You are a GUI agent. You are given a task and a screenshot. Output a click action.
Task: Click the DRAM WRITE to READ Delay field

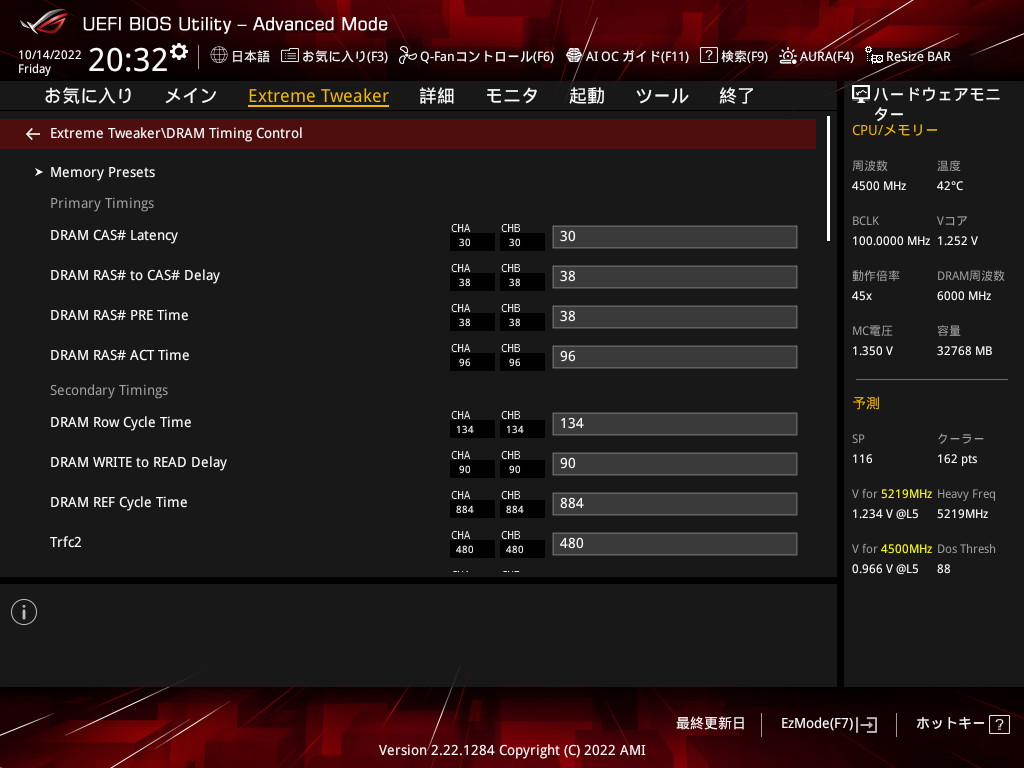pyautogui.click(x=675, y=464)
